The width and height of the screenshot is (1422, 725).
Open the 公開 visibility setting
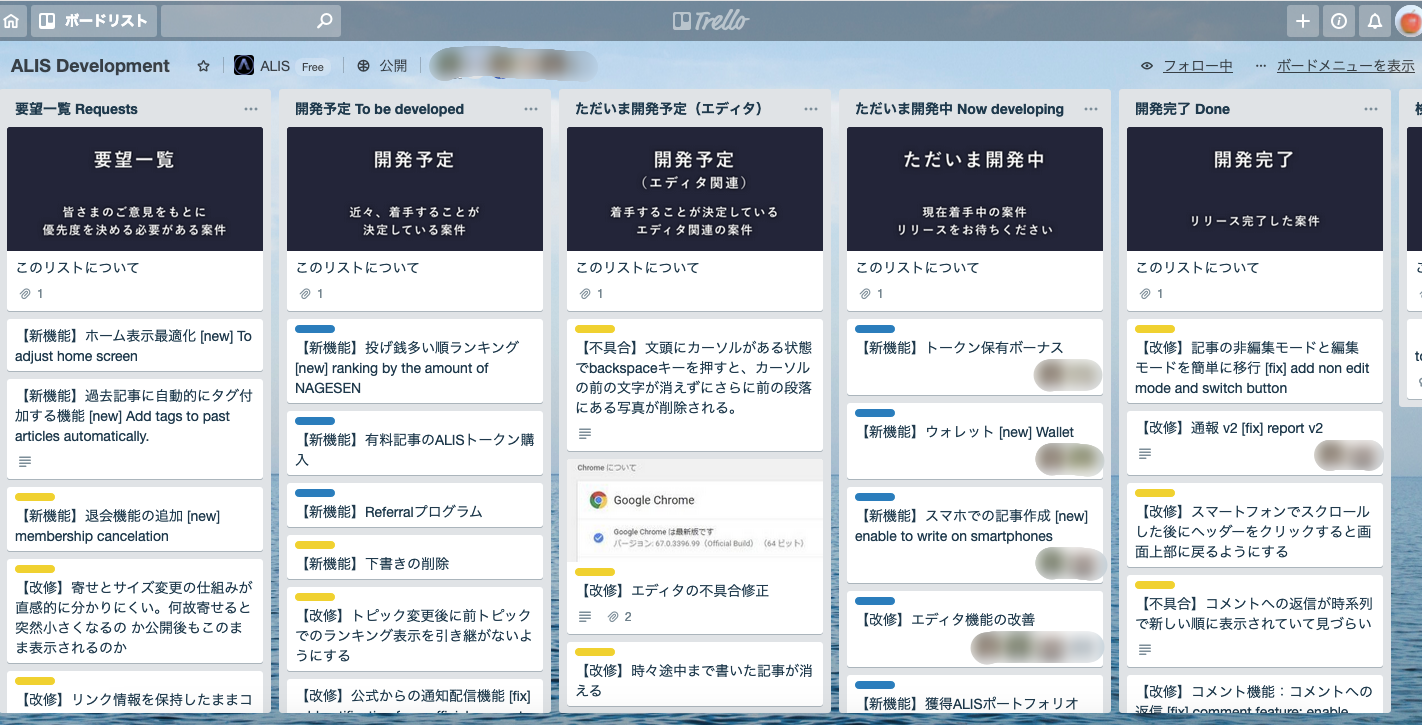382,66
